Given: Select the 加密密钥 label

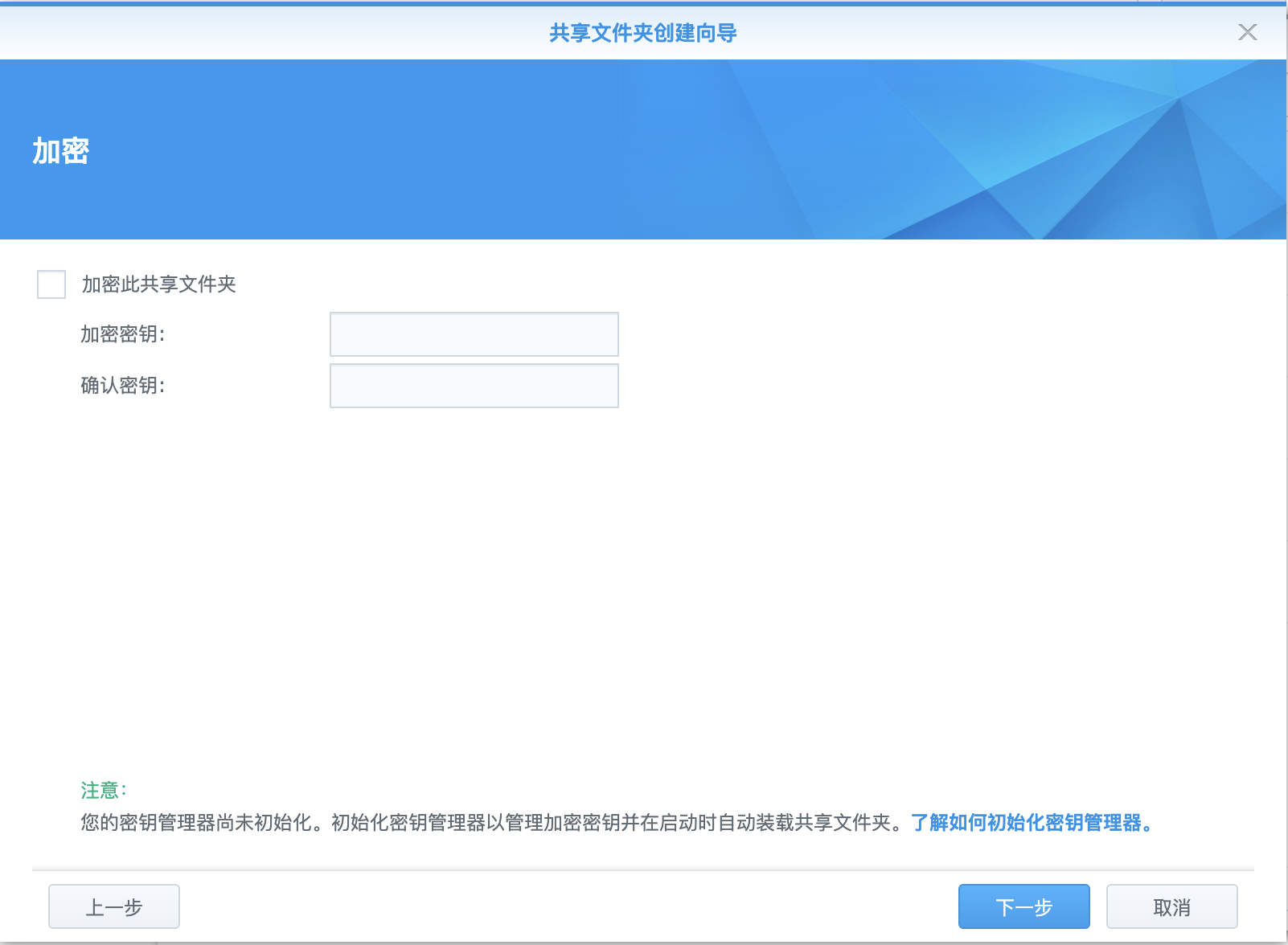Looking at the screenshot, I should [123, 334].
